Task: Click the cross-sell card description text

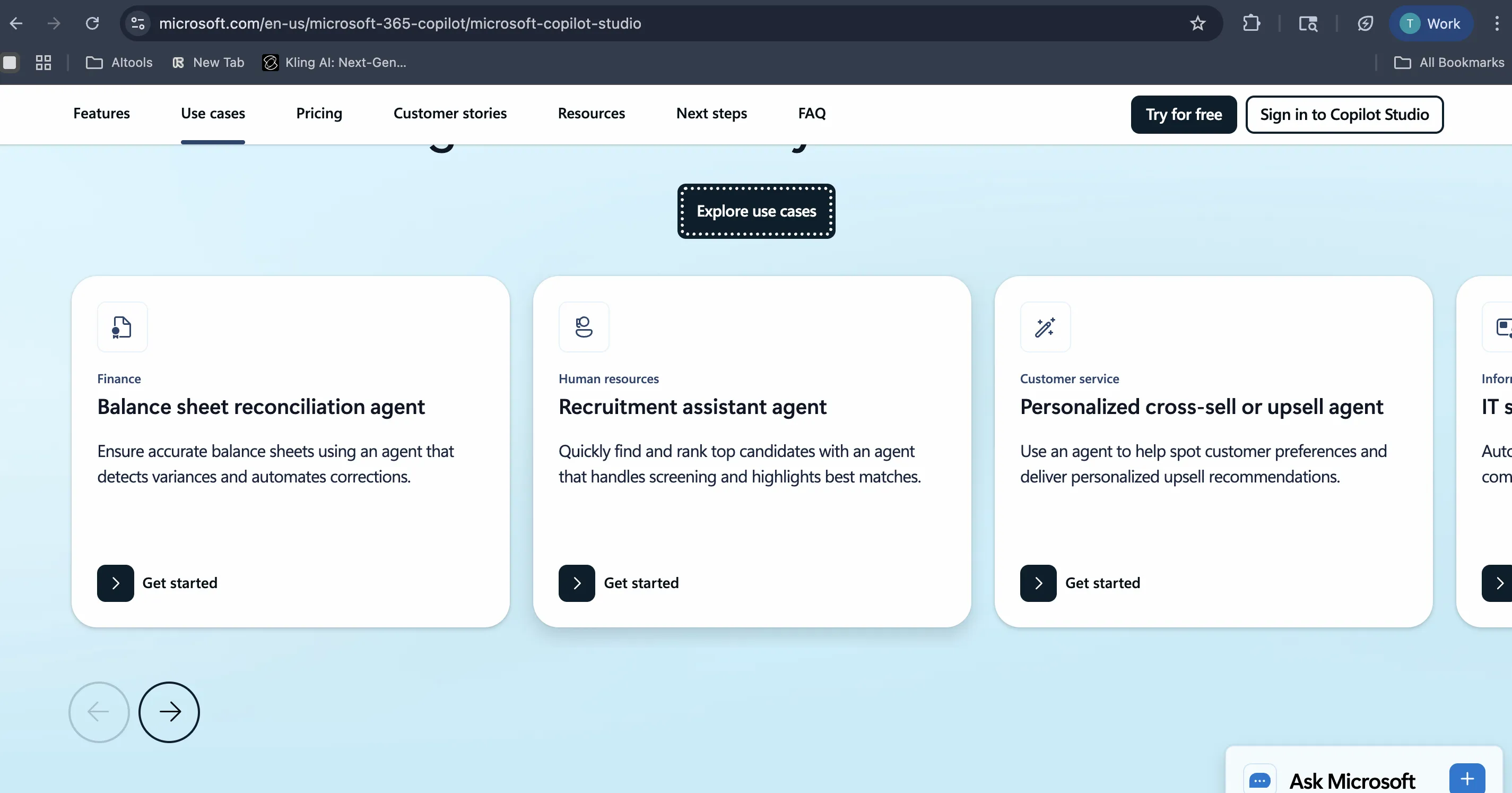Action: (1204, 464)
